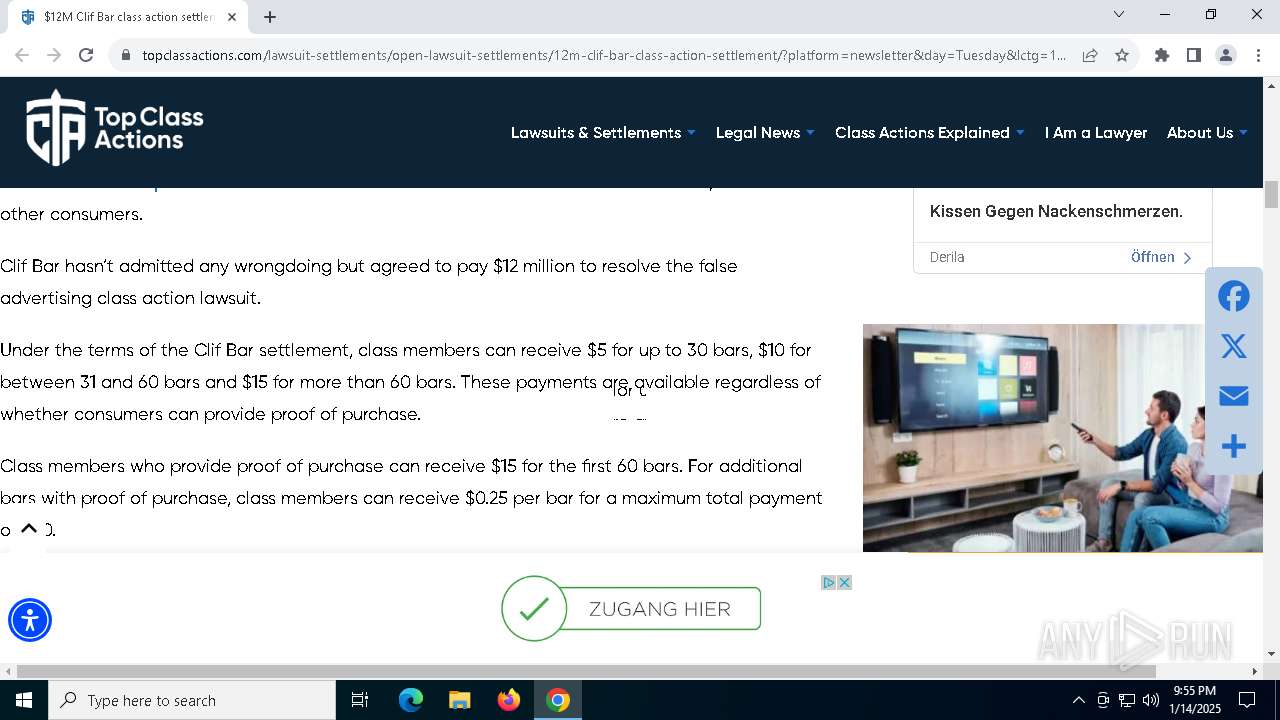The height and width of the screenshot is (720, 1280).
Task: Open network settings tray icon
Action: (x=1127, y=700)
